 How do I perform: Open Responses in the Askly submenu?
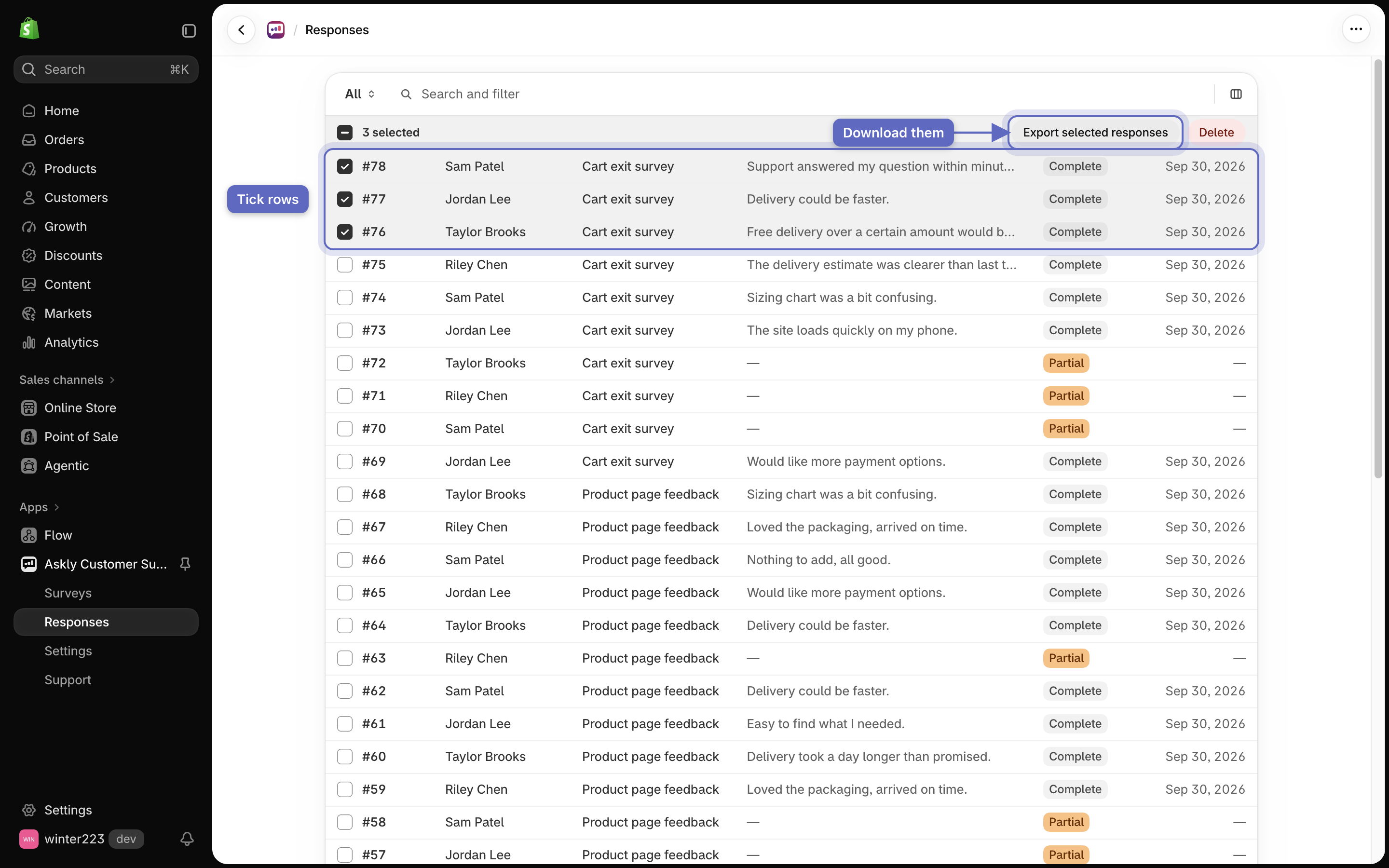(x=106, y=622)
